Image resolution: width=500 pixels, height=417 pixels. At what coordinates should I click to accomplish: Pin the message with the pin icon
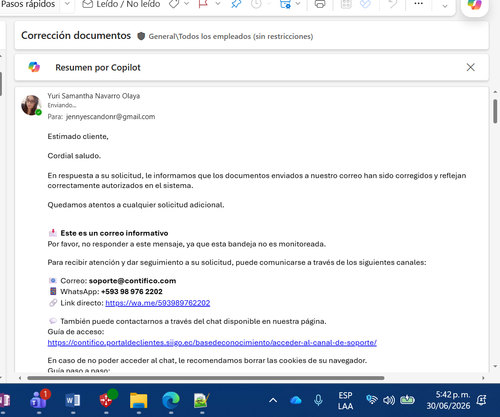tap(236, 4)
